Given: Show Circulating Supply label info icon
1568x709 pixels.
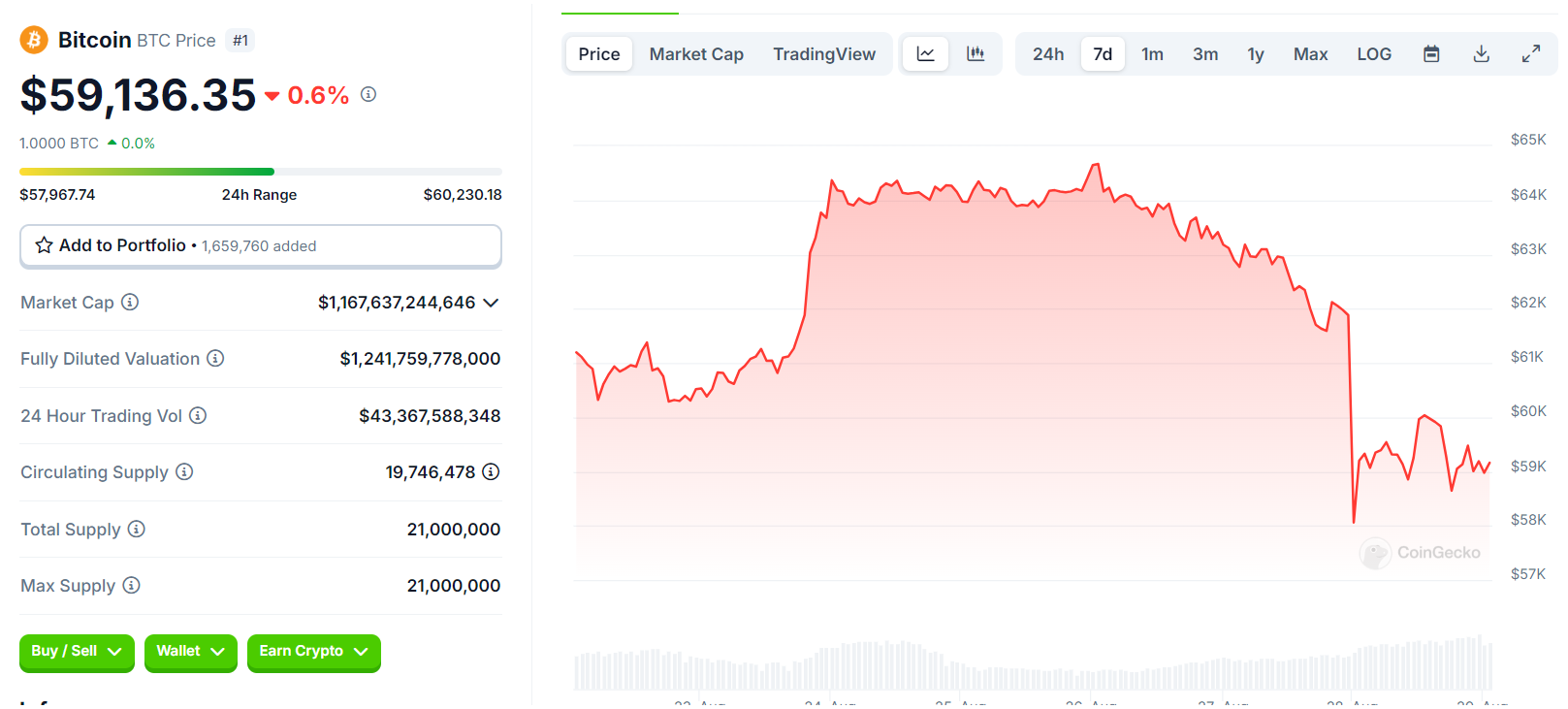Looking at the screenshot, I should tap(184, 471).
